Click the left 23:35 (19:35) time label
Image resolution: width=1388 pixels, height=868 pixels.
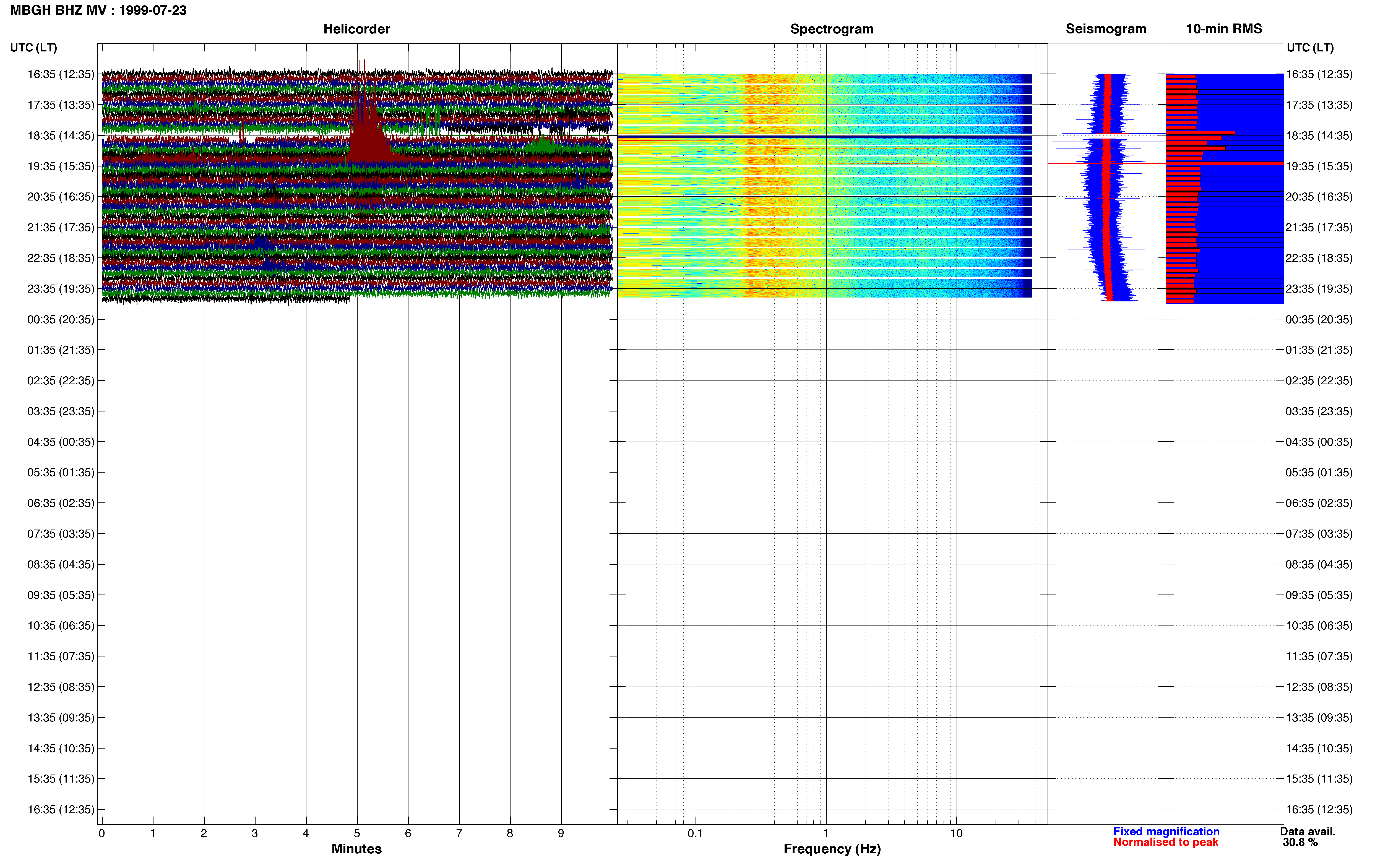[61, 289]
